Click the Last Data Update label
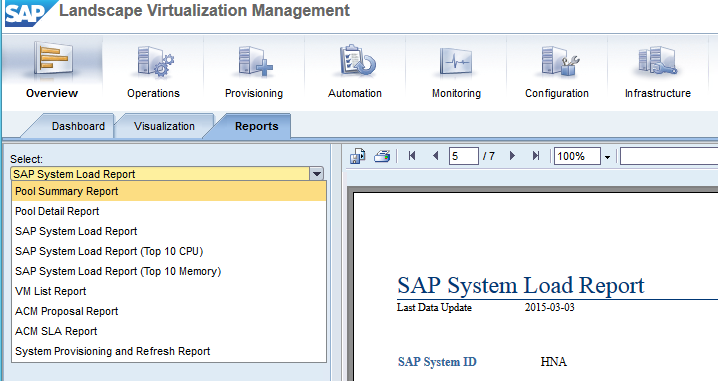This screenshot has height=381, width=718. coord(434,307)
